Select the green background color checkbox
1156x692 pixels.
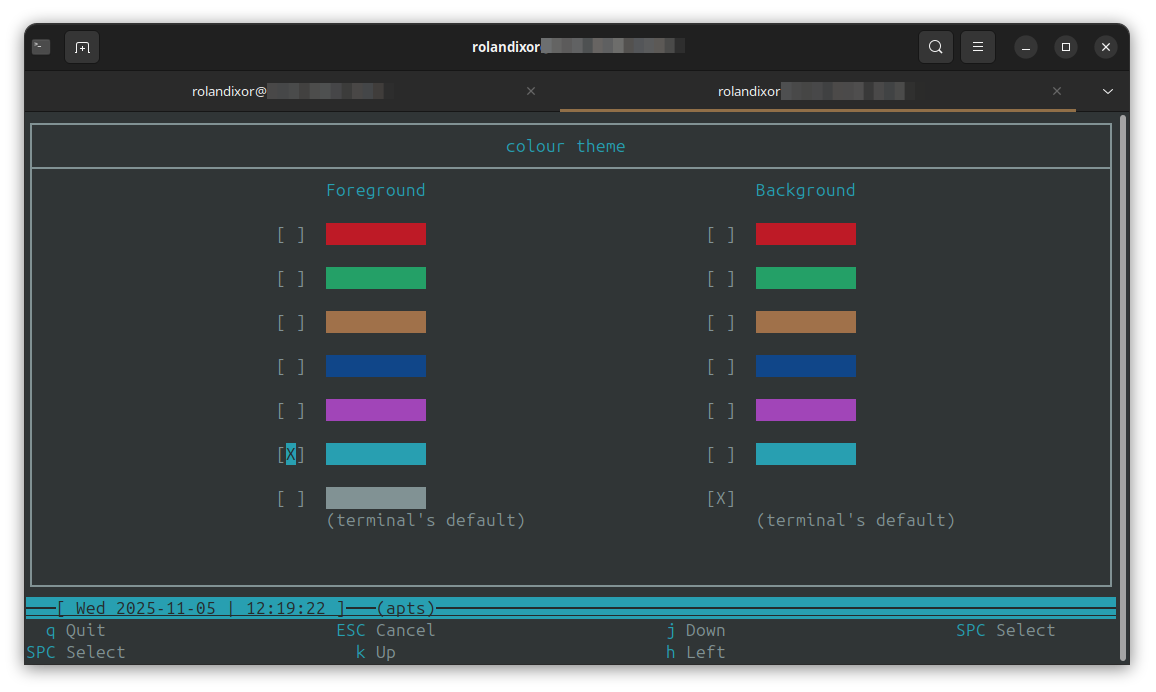(x=720, y=278)
